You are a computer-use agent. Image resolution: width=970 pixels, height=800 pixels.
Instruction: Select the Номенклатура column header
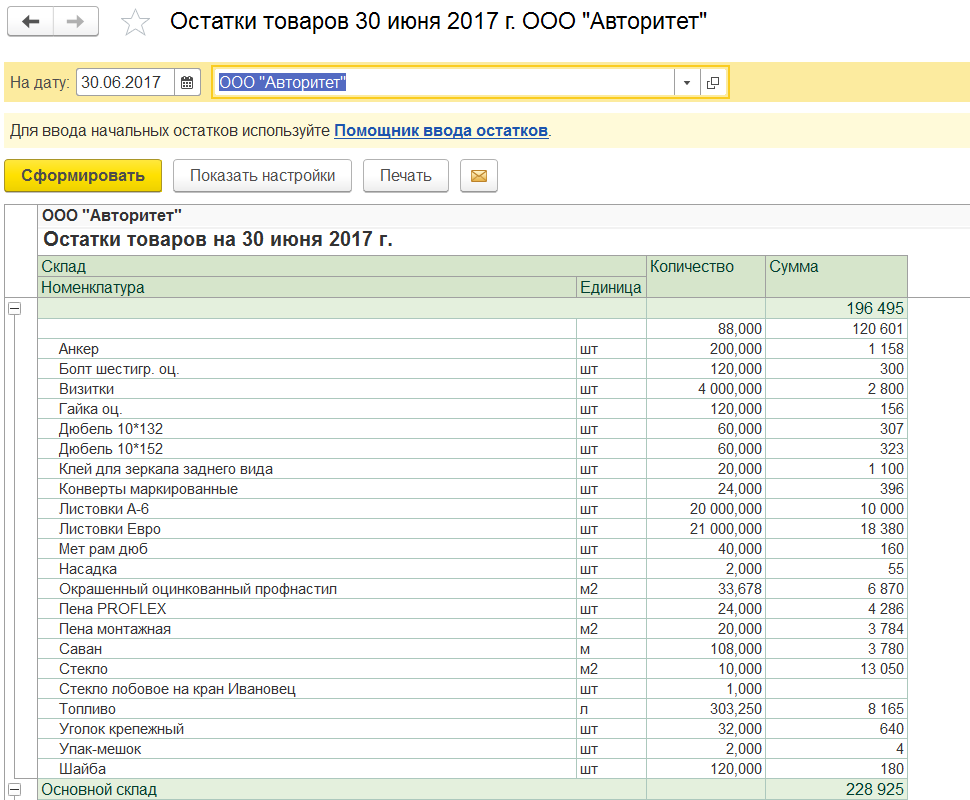[307, 287]
